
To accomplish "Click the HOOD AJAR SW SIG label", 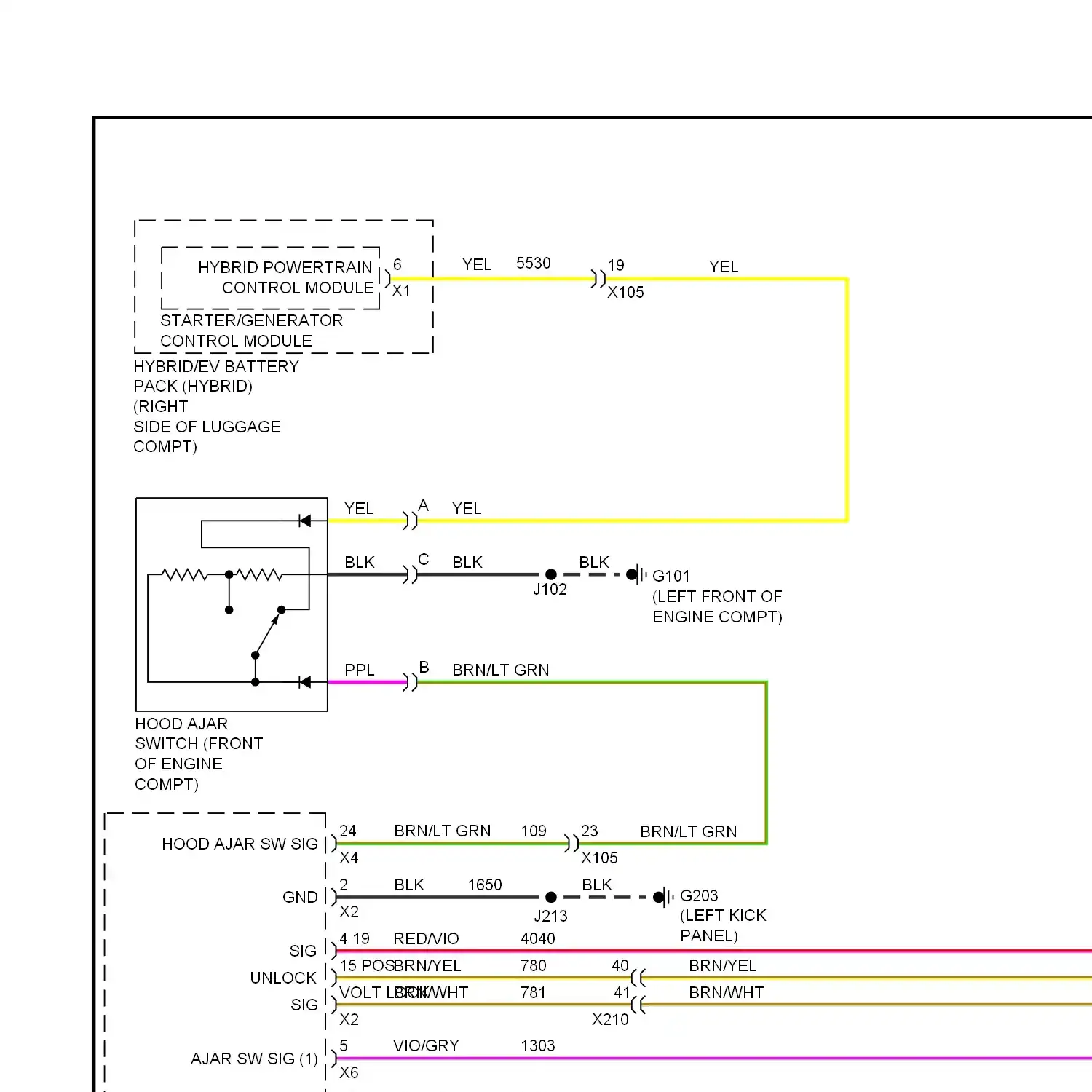I will click(x=240, y=844).
